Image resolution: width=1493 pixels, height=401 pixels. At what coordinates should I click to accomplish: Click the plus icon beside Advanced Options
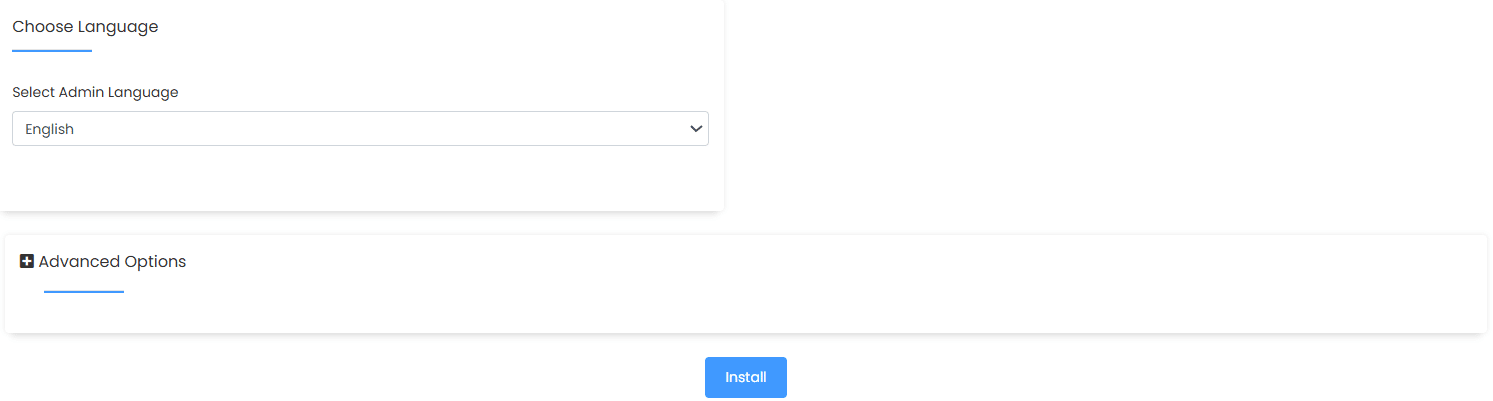click(x=27, y=262)
